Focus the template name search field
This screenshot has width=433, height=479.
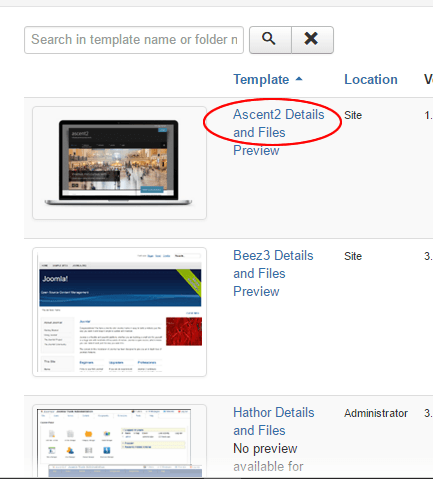(x=134, y=40)
